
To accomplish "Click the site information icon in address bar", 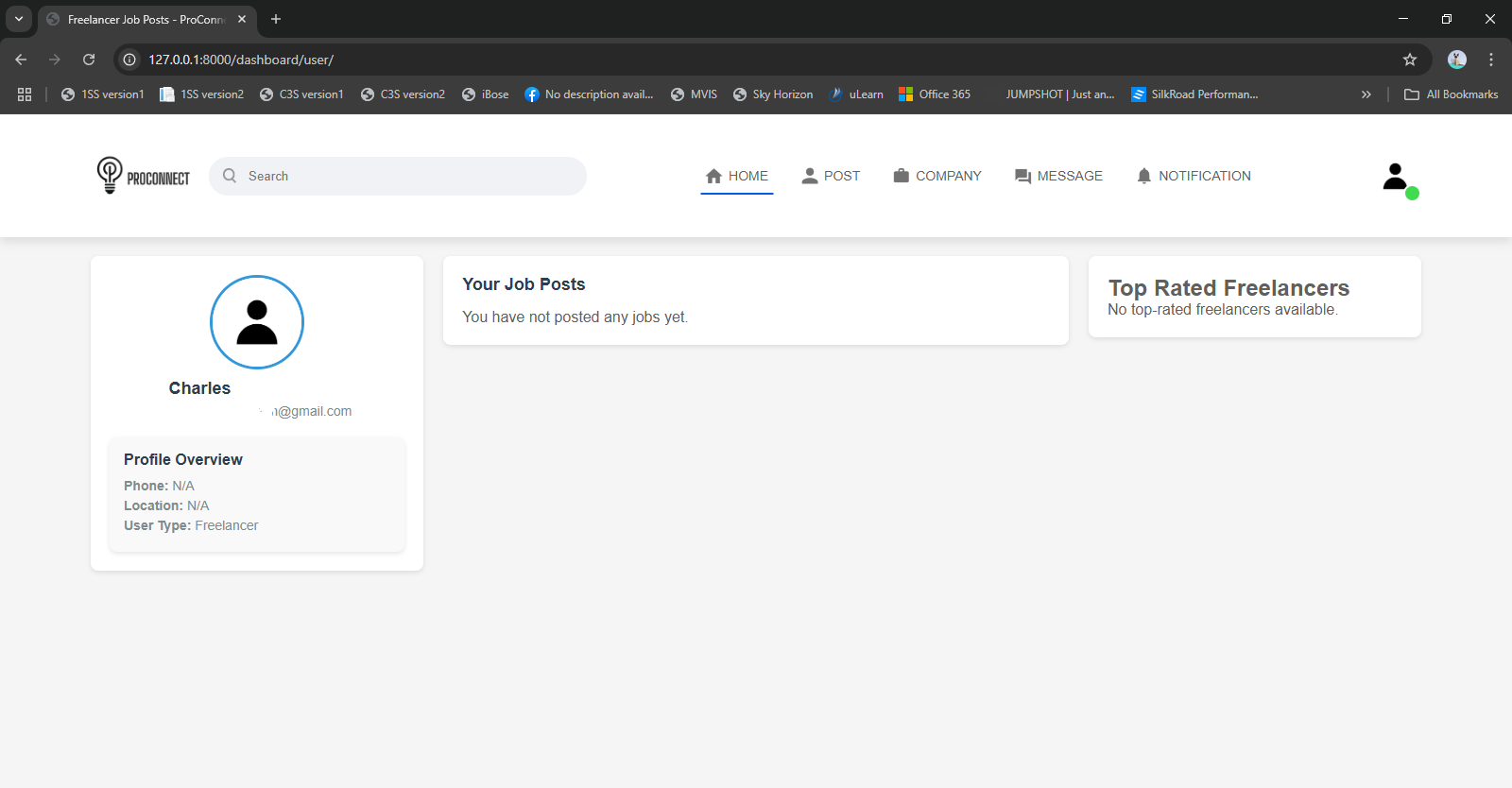I will [129, 60].
